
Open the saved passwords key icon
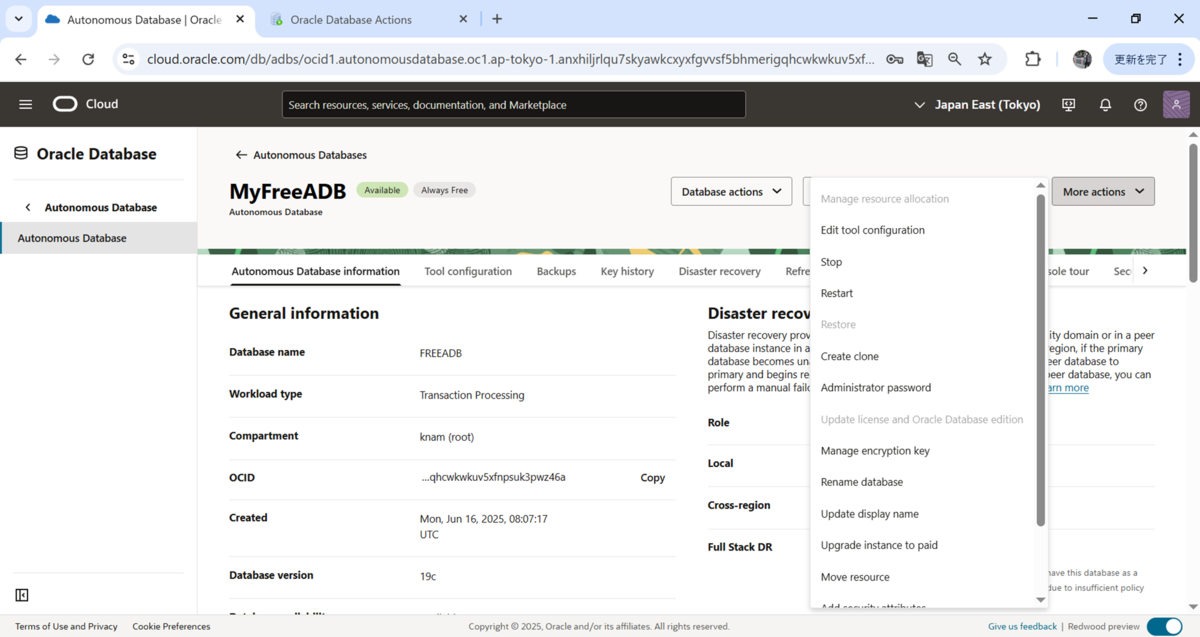[895, 59]
